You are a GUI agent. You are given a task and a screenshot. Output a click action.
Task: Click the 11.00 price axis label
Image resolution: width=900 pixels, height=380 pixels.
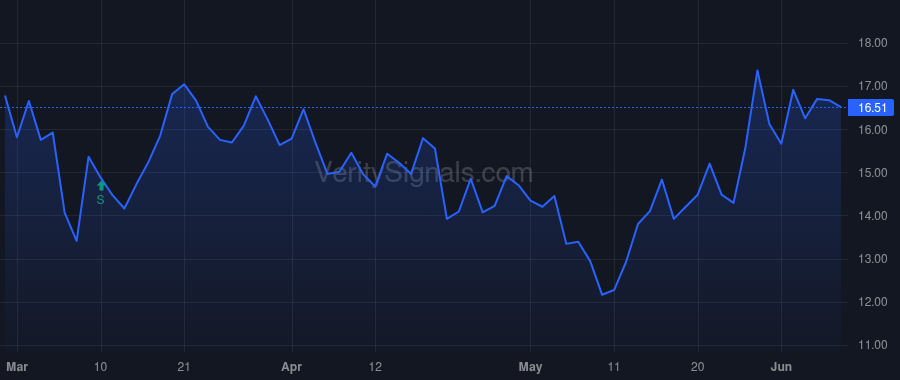(x=871, y=346)
